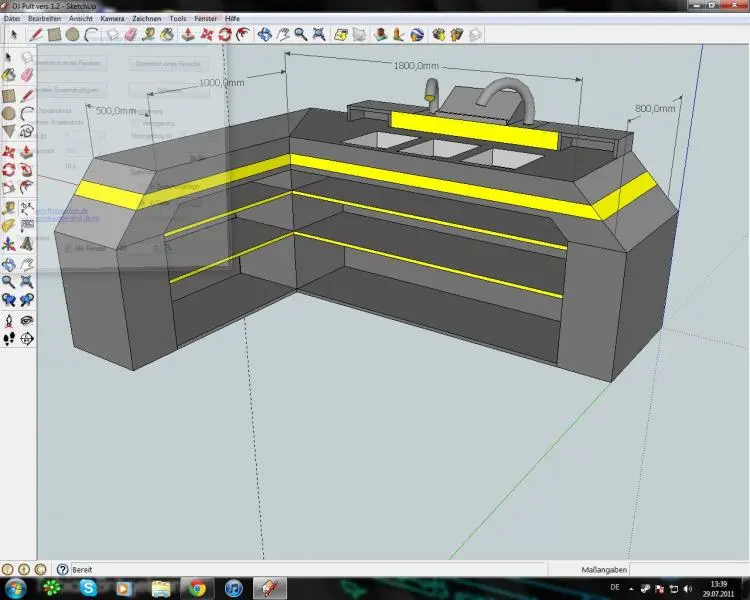This screenshot has width=750, height=600.
Task: Open the Fenster menu
Action: (x=205, y=18)
